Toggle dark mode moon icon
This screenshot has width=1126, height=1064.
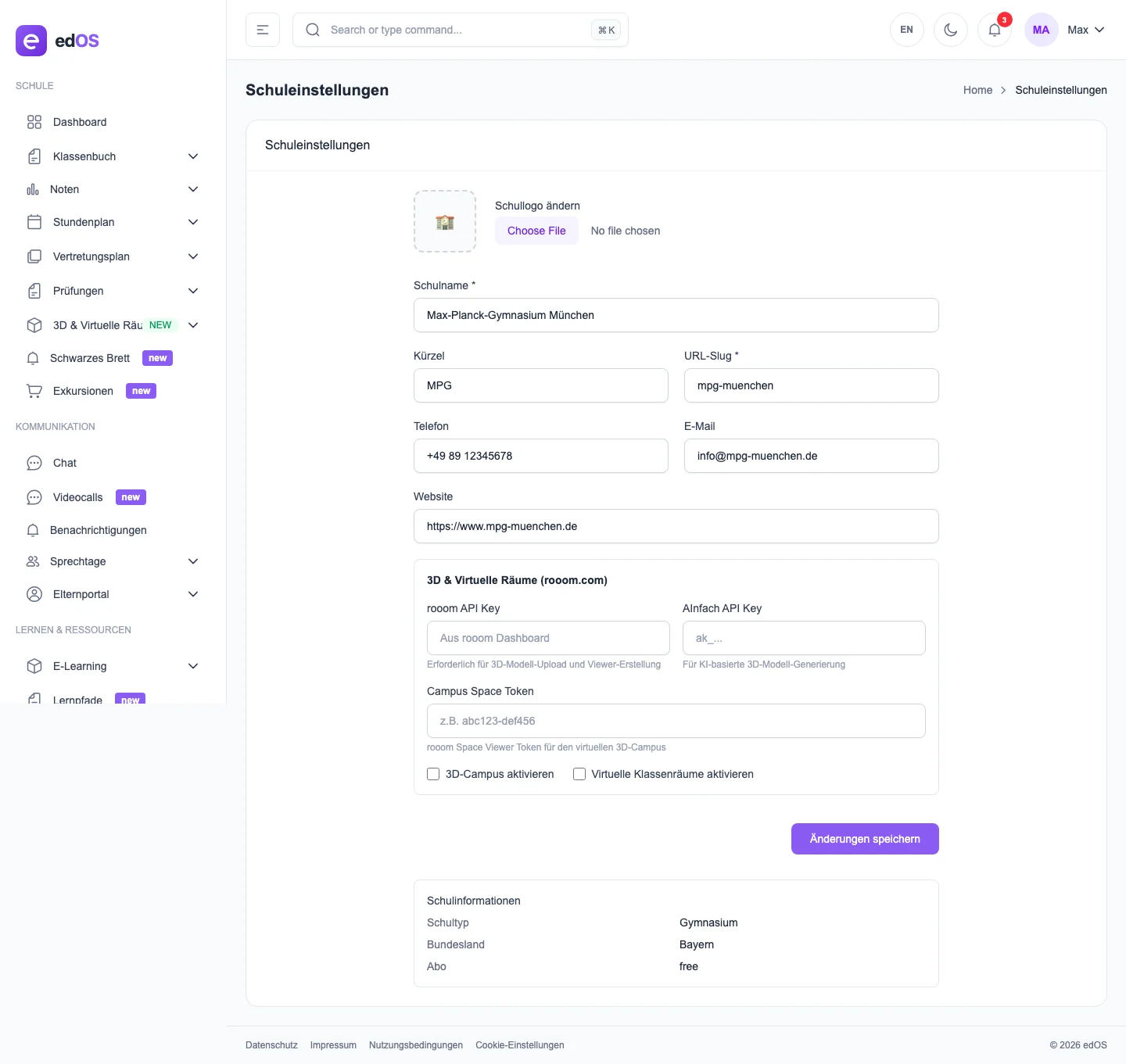pyautogui.click(x=951, y=30)
